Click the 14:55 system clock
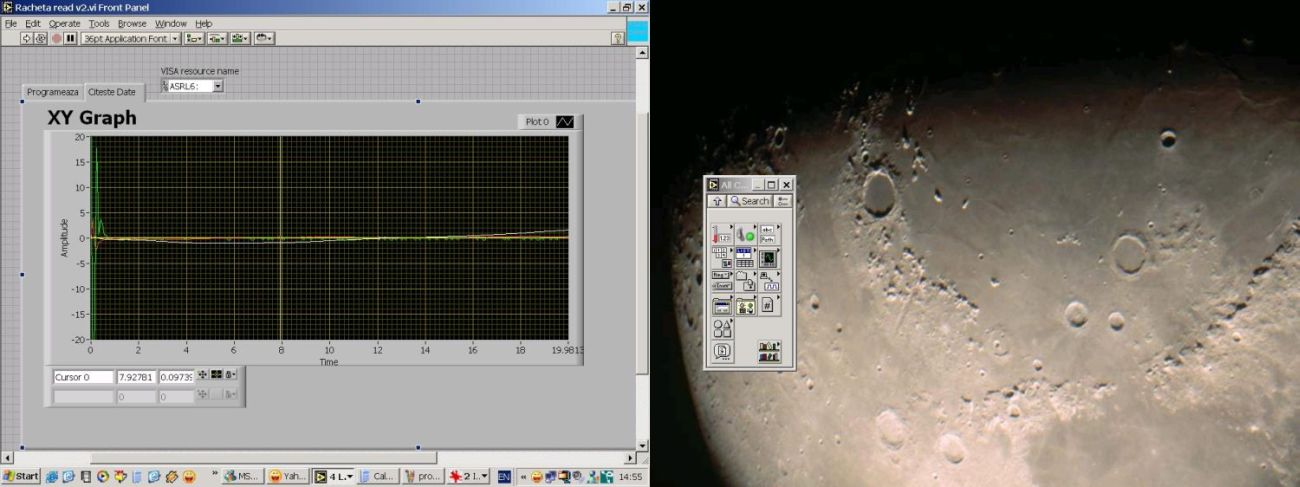The image size is (1300, 487). pyautogui.click(x=631, y=477)
